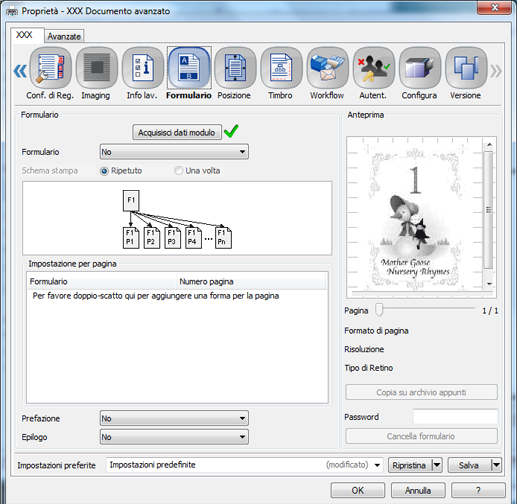Open the Versione icon
Viewport: 517px width, 504px height.
(x=466, y=68)
